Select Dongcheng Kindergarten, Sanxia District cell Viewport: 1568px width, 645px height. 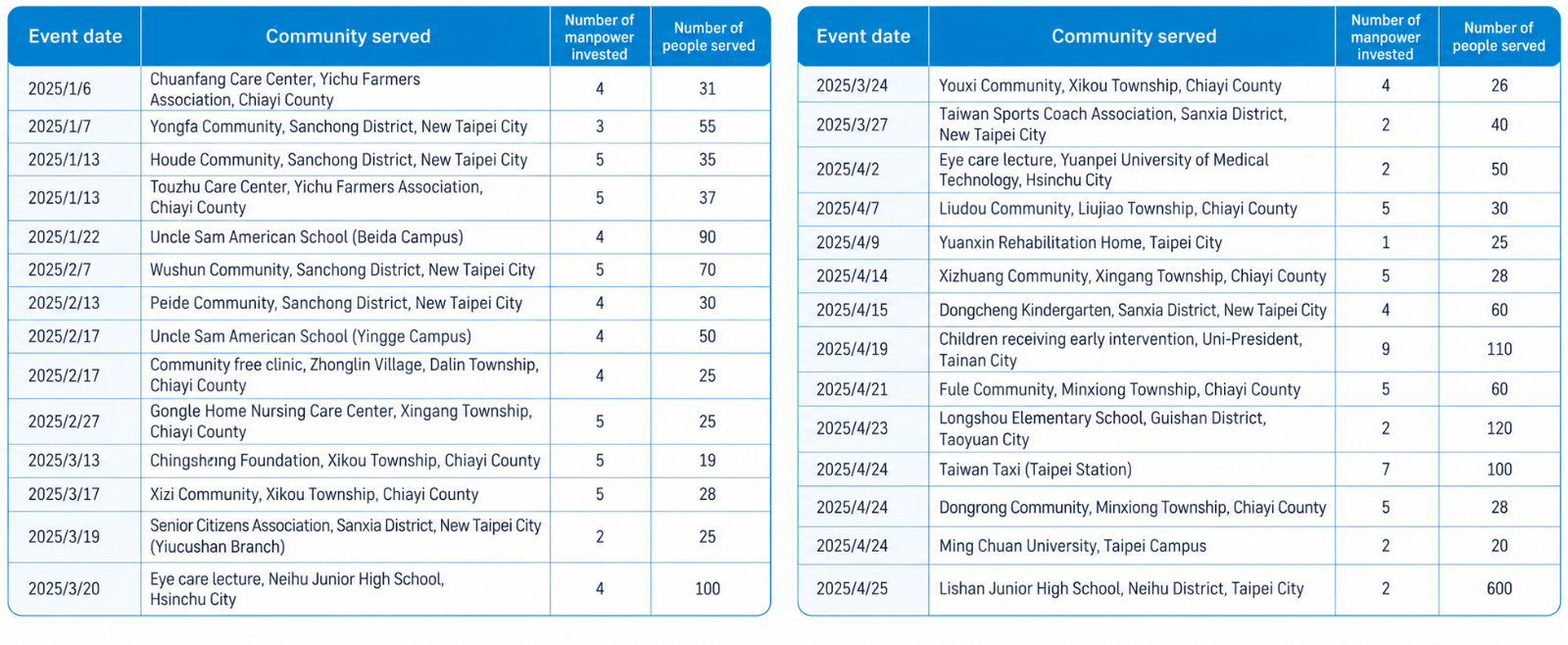[x=1133, y=310]
